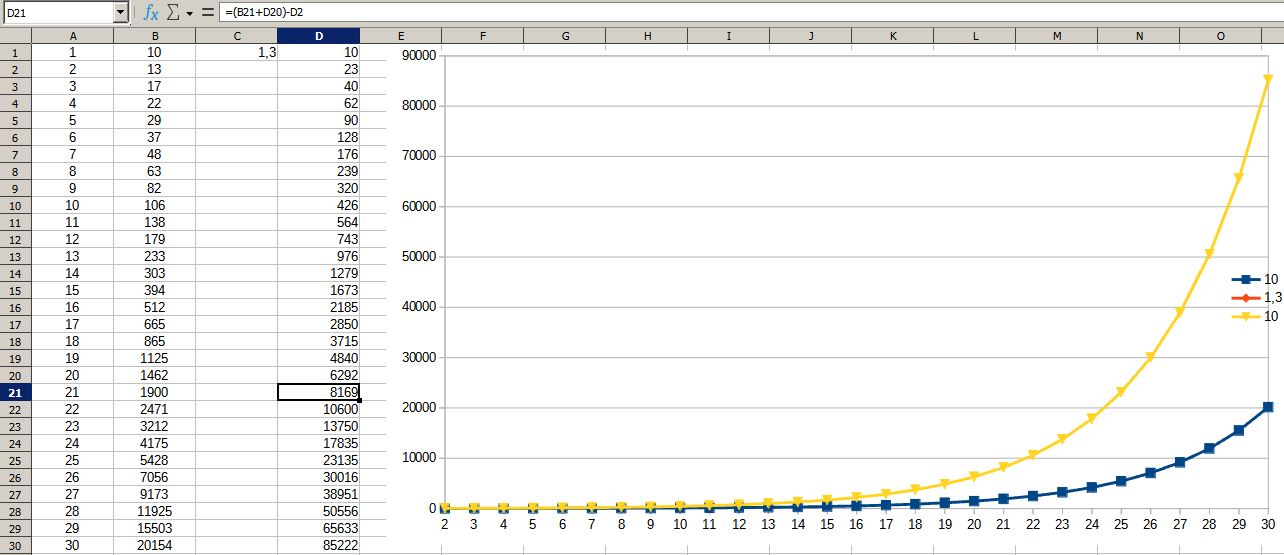Open the Name Box dropdown
Screen dimensions: 1284x555
pos(121,13)
